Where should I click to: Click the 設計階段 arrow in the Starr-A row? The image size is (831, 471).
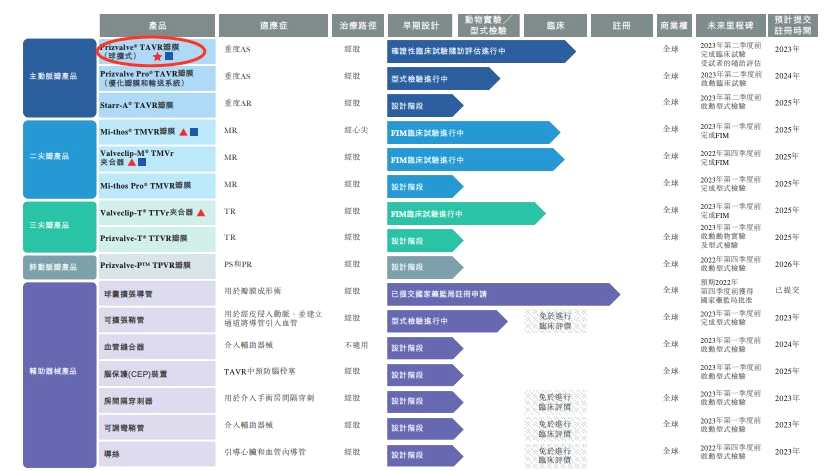pyautogui.click(x=425, y=105)
